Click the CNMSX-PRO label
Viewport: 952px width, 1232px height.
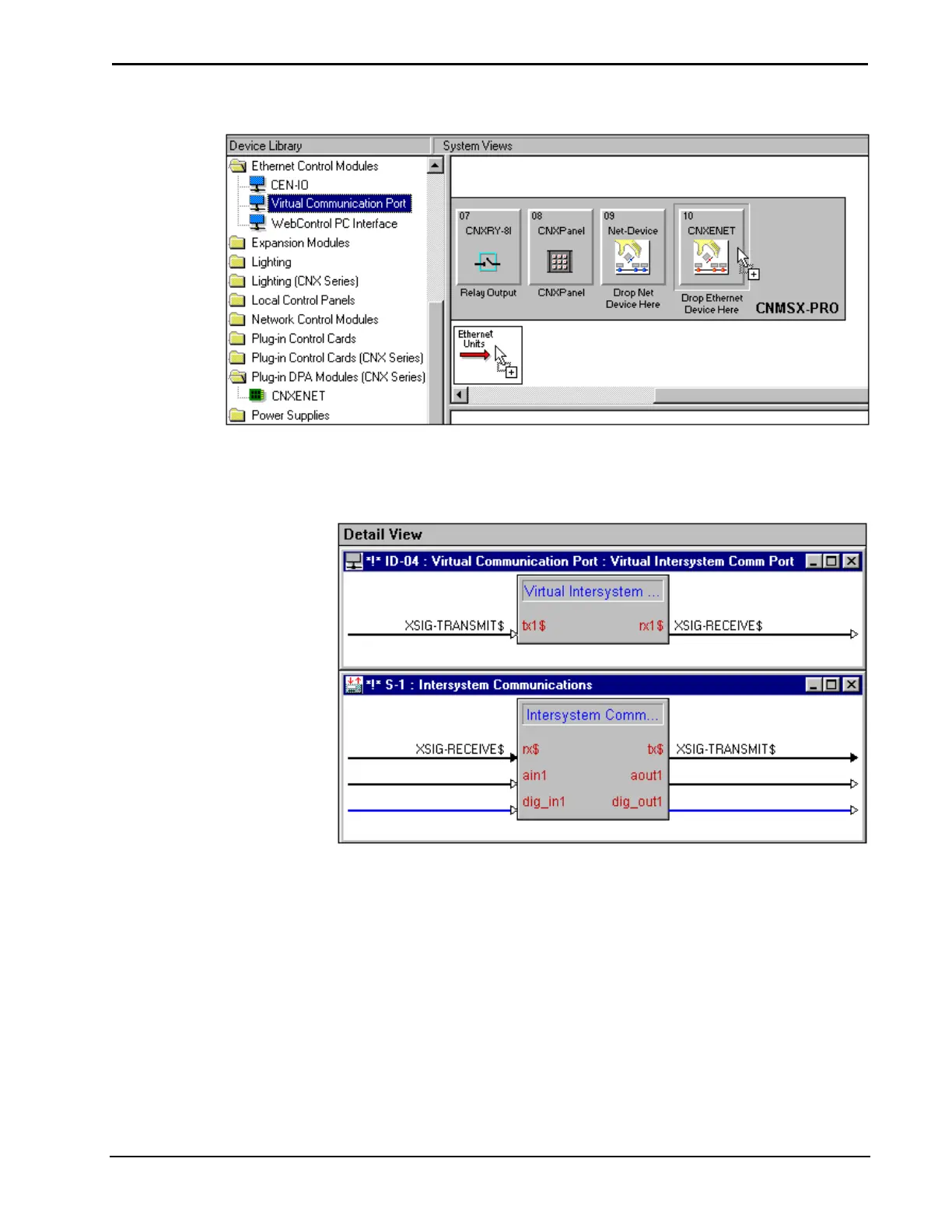(797, 308)
